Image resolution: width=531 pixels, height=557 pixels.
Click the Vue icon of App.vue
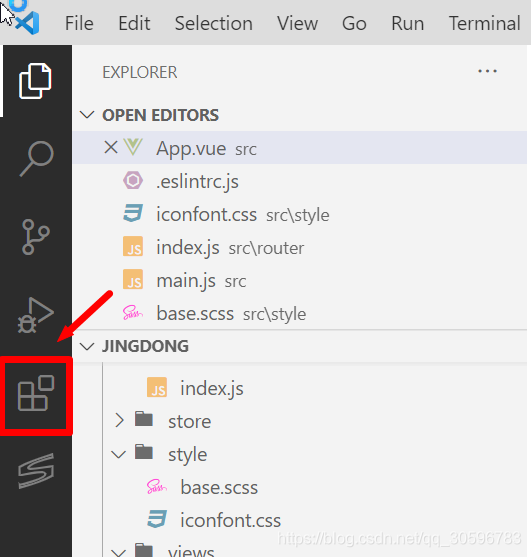pyautogui.click(x=133, y=147)
